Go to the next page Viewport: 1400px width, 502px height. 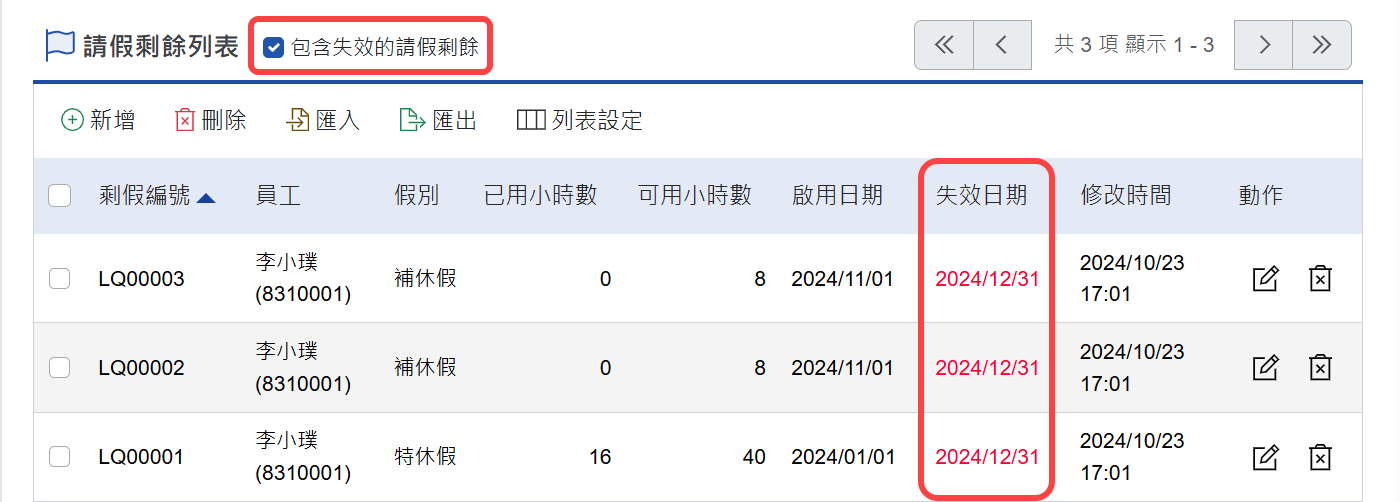pos(1264,45)
